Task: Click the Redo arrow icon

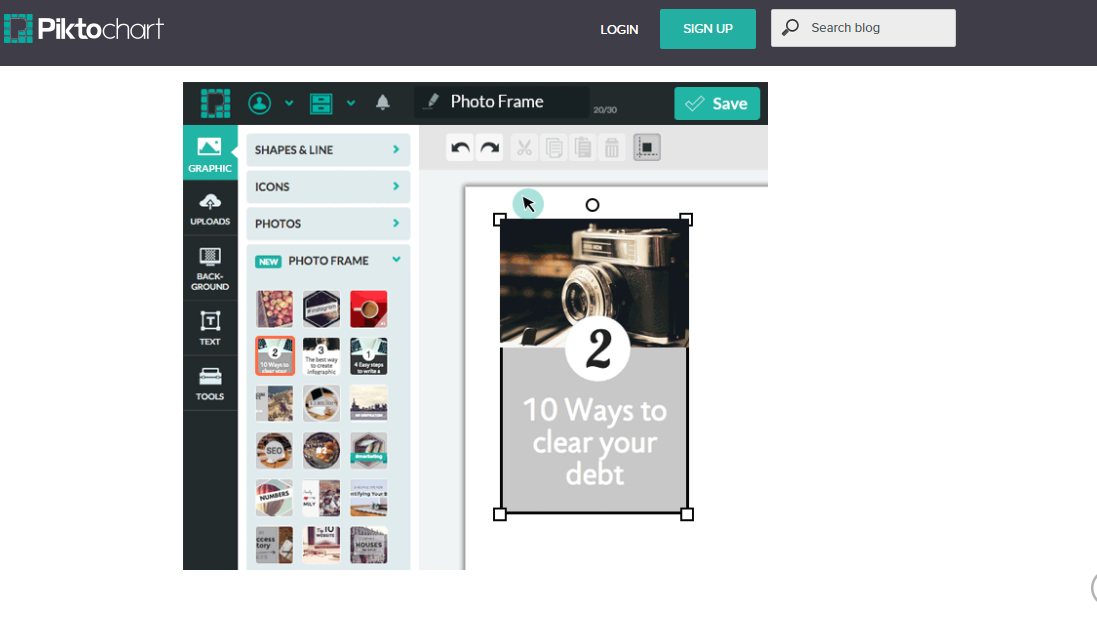Action: point(490,148)
